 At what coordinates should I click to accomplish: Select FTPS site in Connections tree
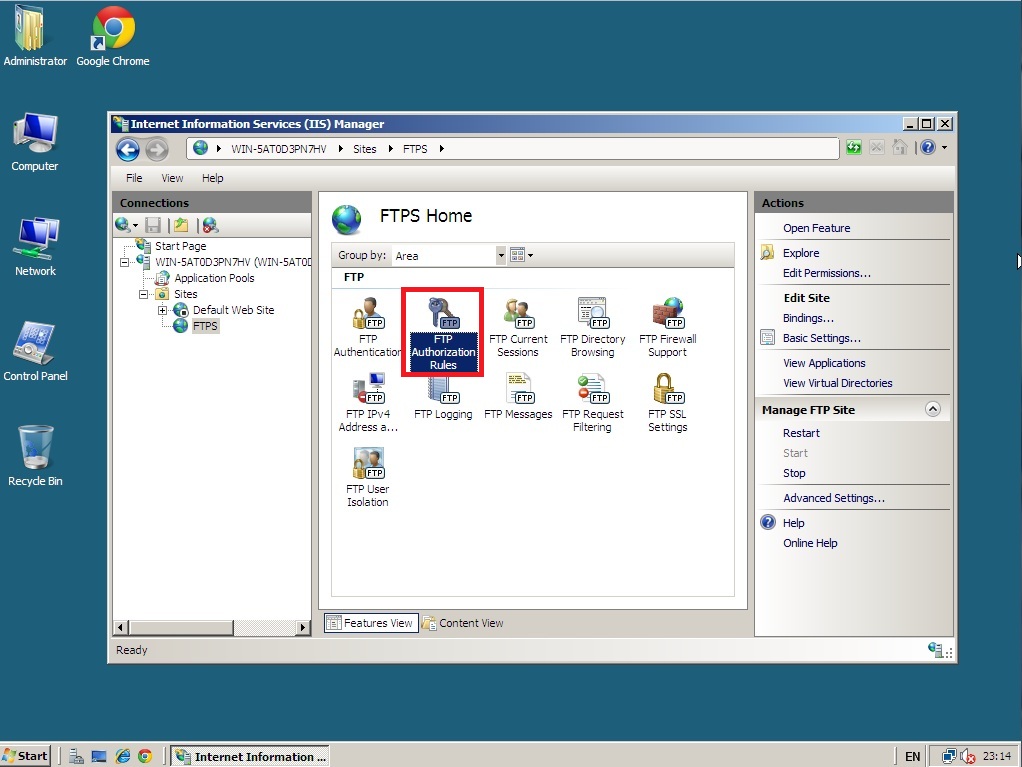[205, 326]
